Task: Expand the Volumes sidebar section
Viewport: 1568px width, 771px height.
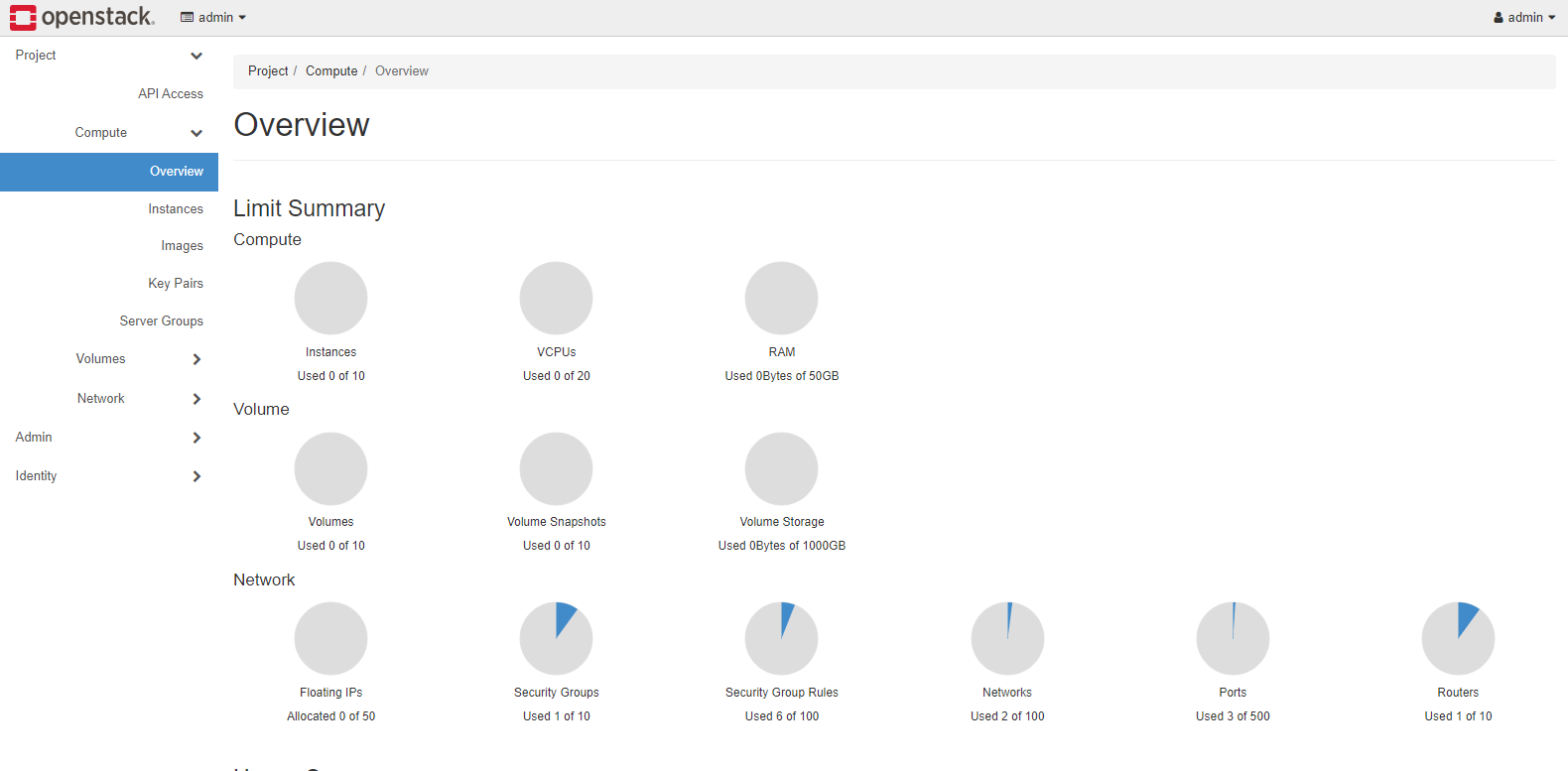Action: click(x=109, y=359)
